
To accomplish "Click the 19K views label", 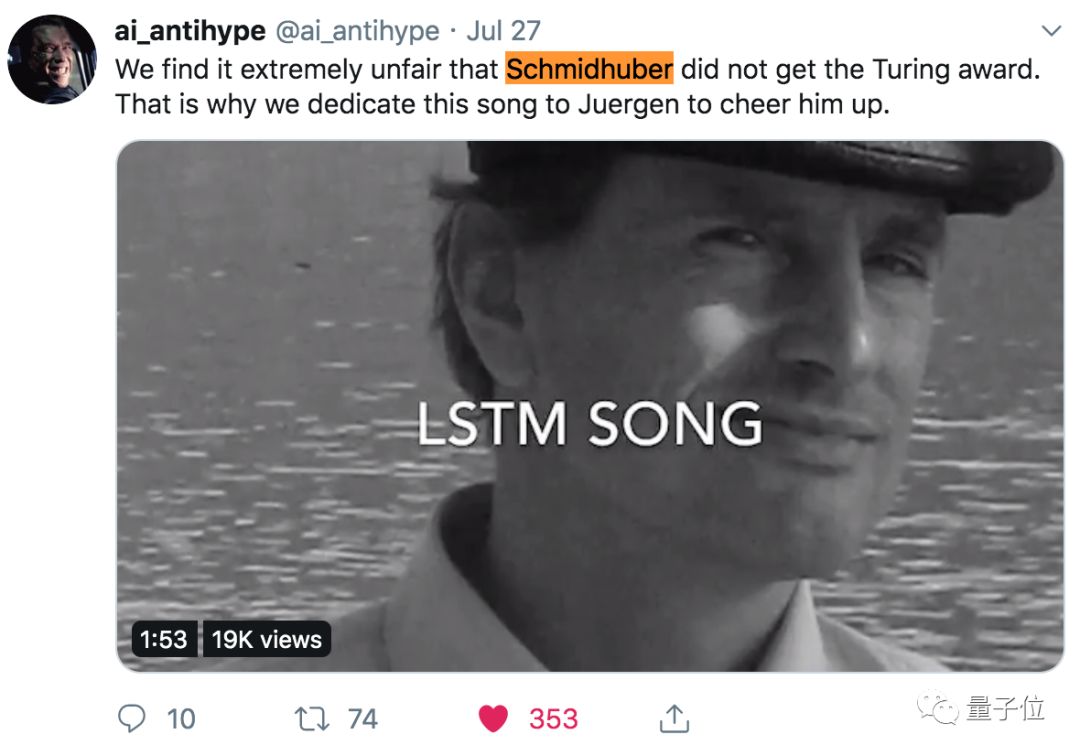I will click(267, 639).
